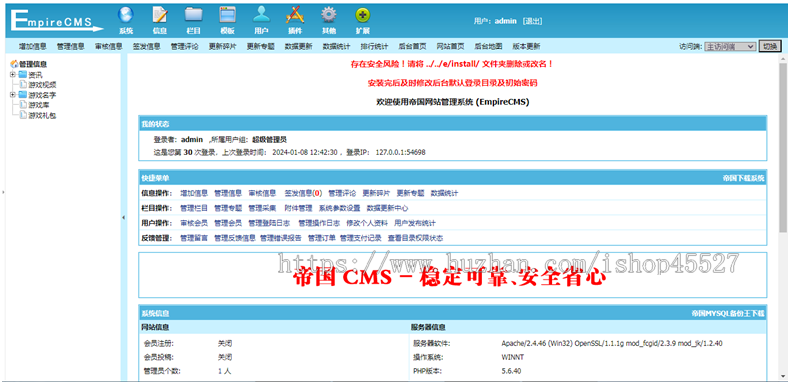Open the 其他 (Other) gear icon
The image size is (790, 384).
point(329,15)
